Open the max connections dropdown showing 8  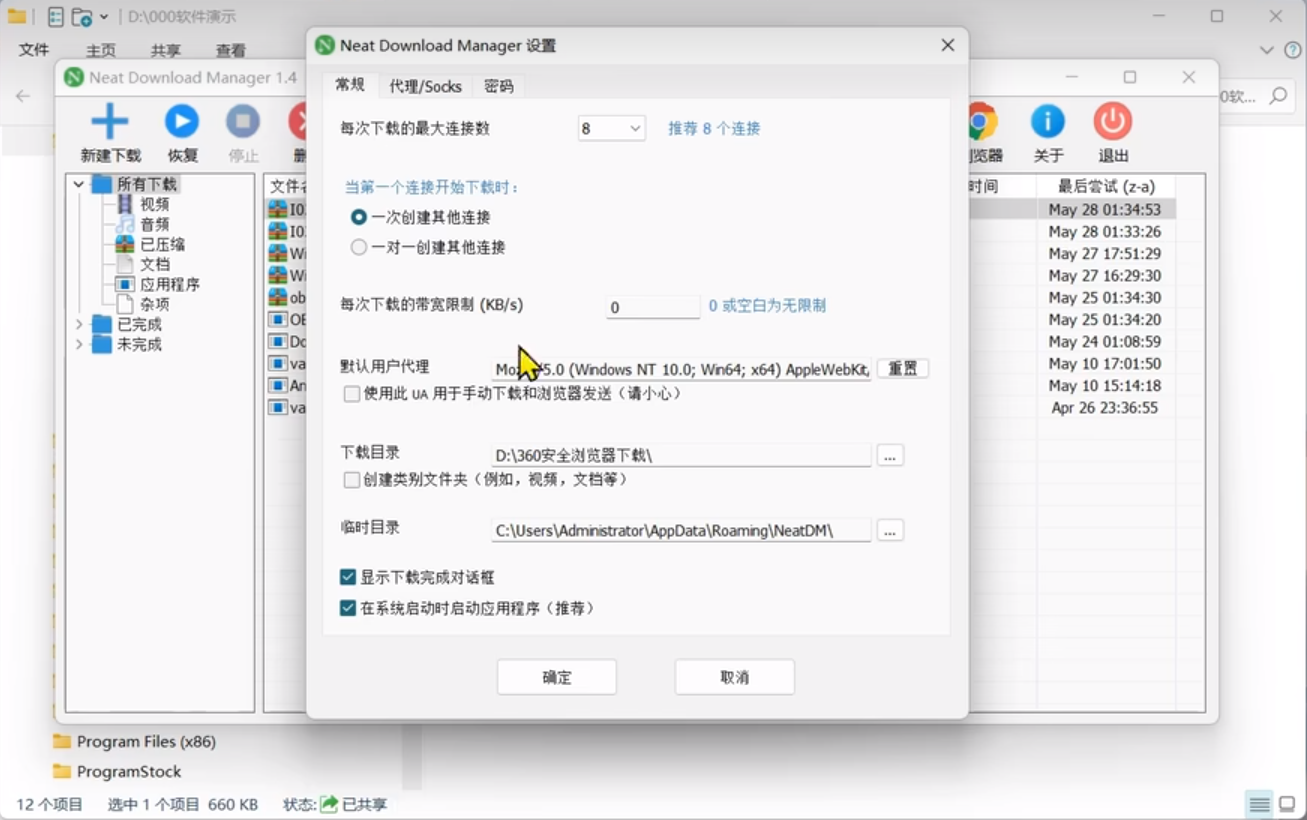[x=611, y=128]
